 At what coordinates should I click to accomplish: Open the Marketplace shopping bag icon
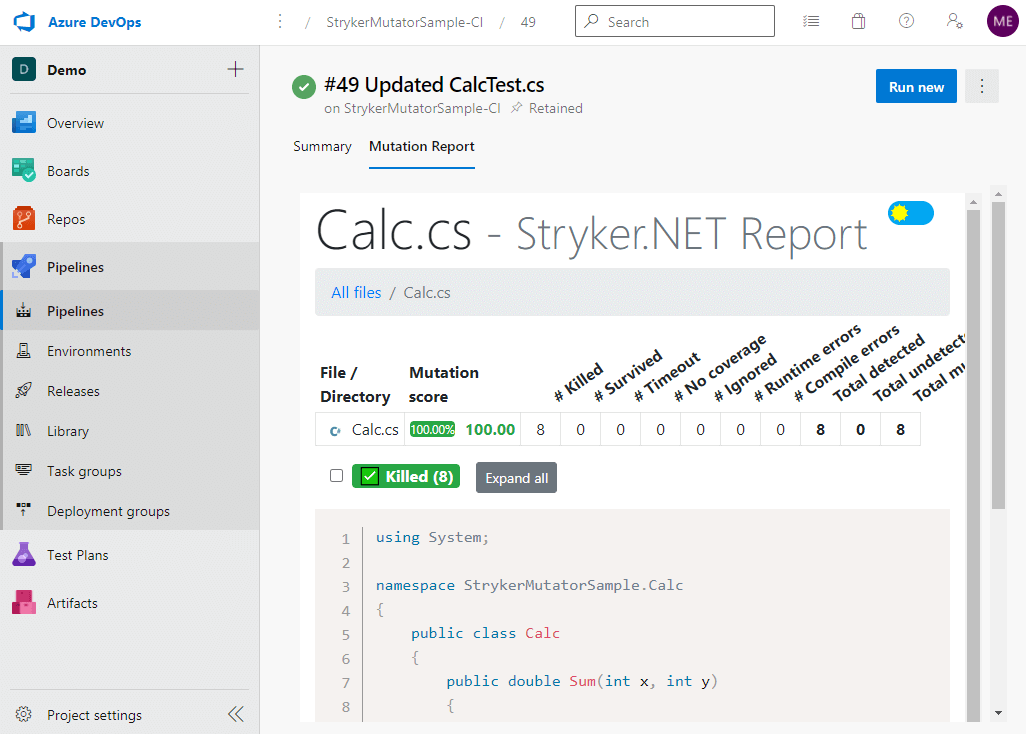pyautogui.click(x=858, y=22)
